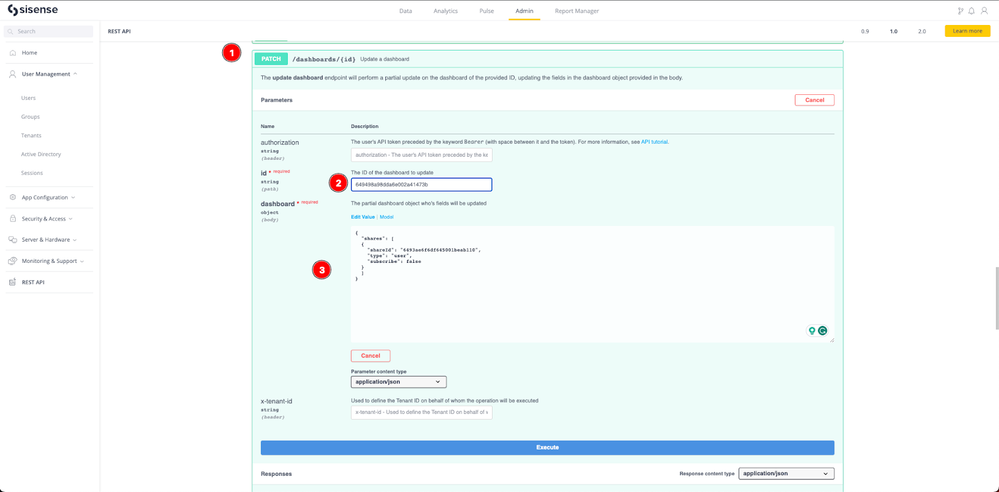Image resolution: width=999 pixels, height=492 pixels.
Task: Click the notifications bell icon
Action: coord(972,11)
